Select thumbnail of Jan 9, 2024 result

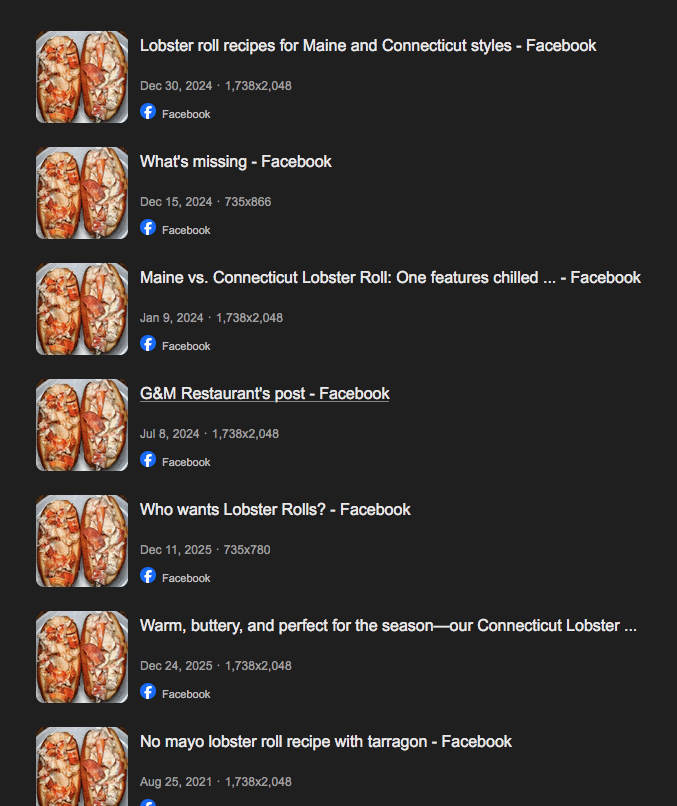(x=82, y=309)
